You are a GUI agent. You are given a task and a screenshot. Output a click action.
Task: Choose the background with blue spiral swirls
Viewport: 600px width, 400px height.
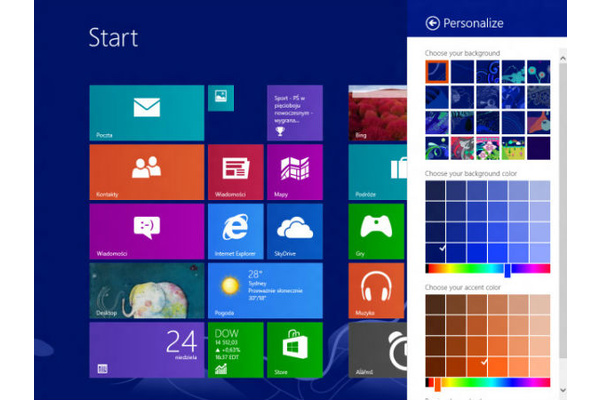pos(488,72)
